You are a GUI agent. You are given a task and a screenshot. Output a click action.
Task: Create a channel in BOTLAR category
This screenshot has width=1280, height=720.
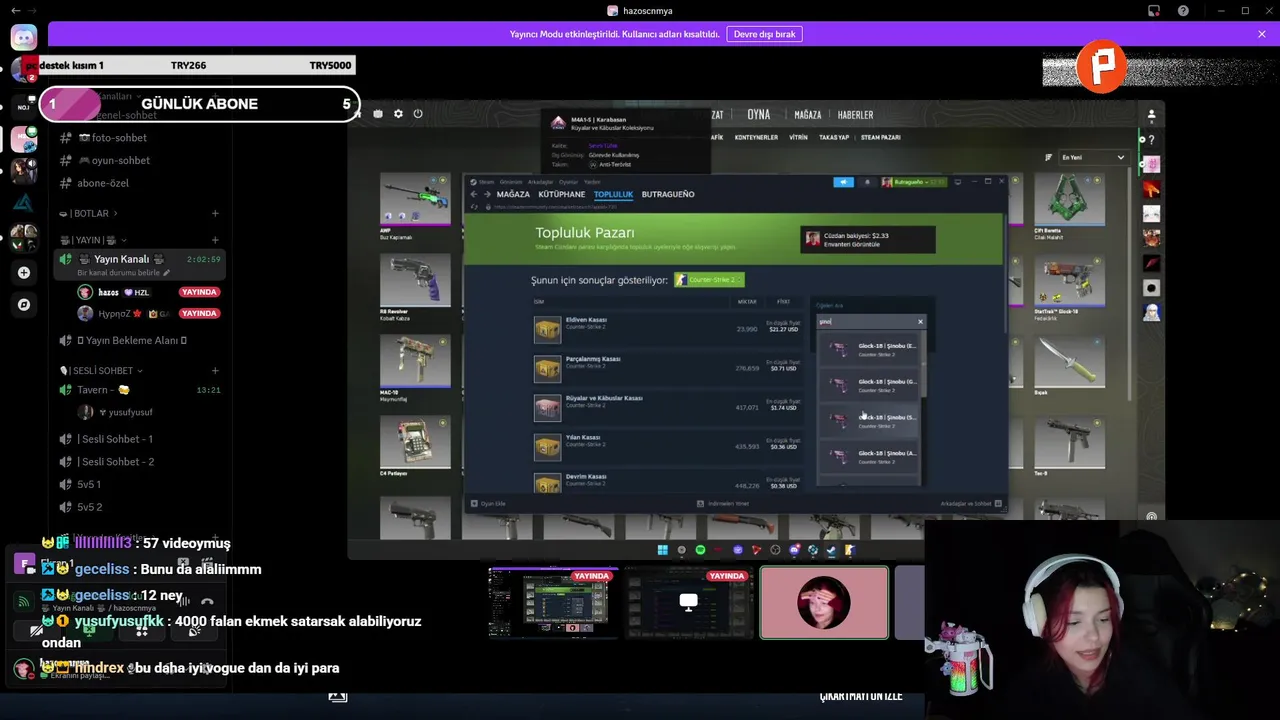(215, 213)
